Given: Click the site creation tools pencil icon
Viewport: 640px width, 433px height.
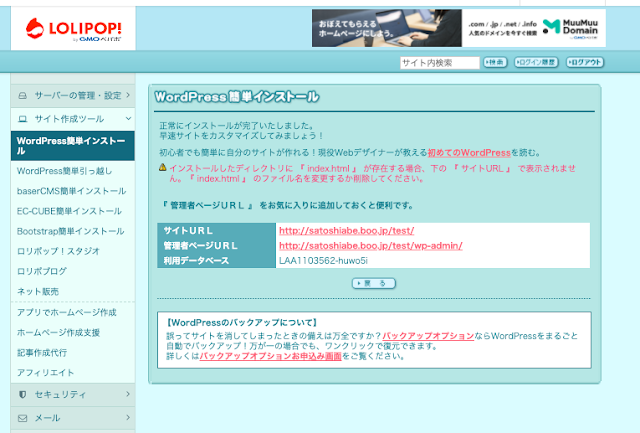Looking at the screenshot, I should click(23, 119).
